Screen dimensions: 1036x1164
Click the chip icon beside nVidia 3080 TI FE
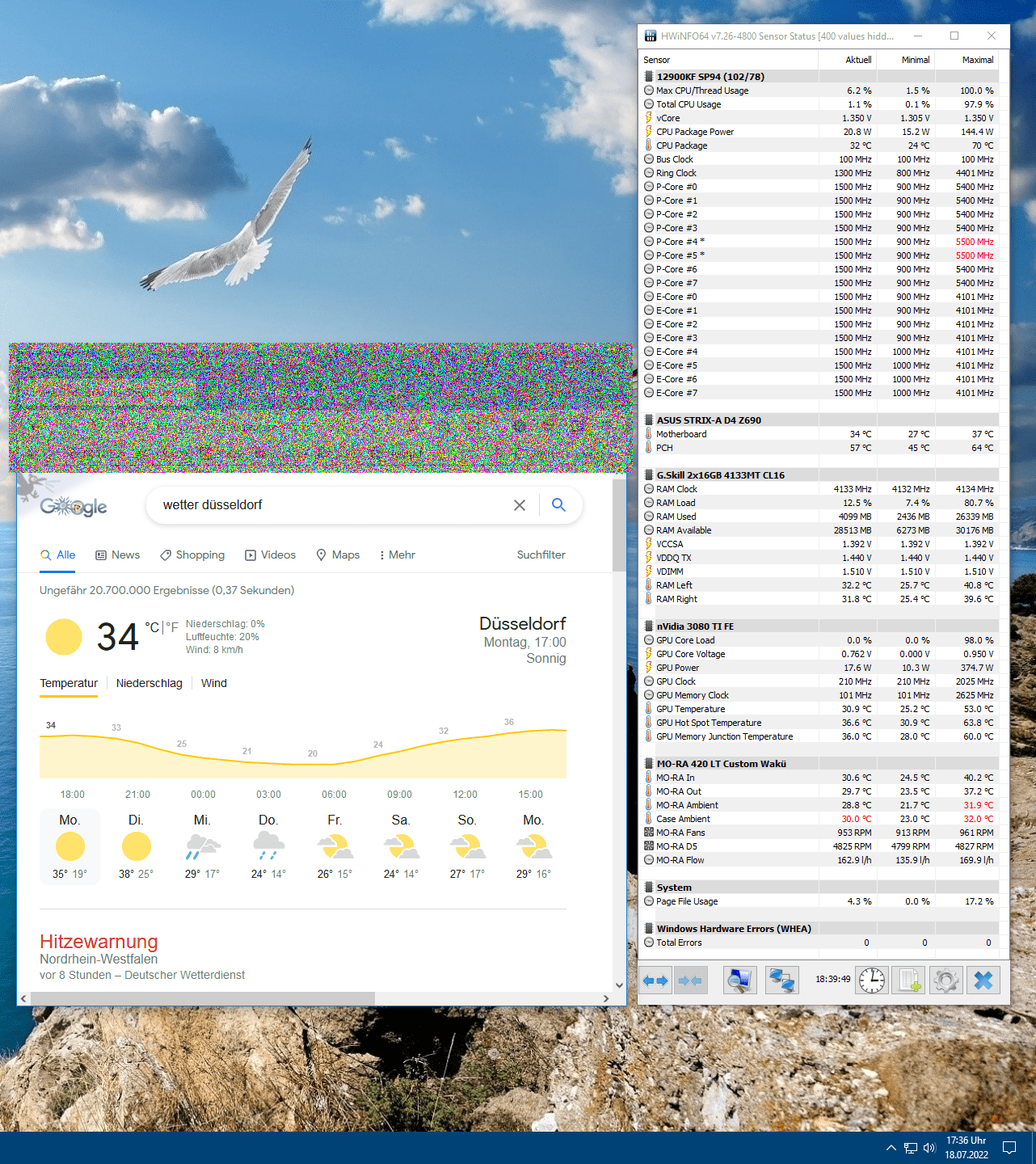(x=649, y=626)
